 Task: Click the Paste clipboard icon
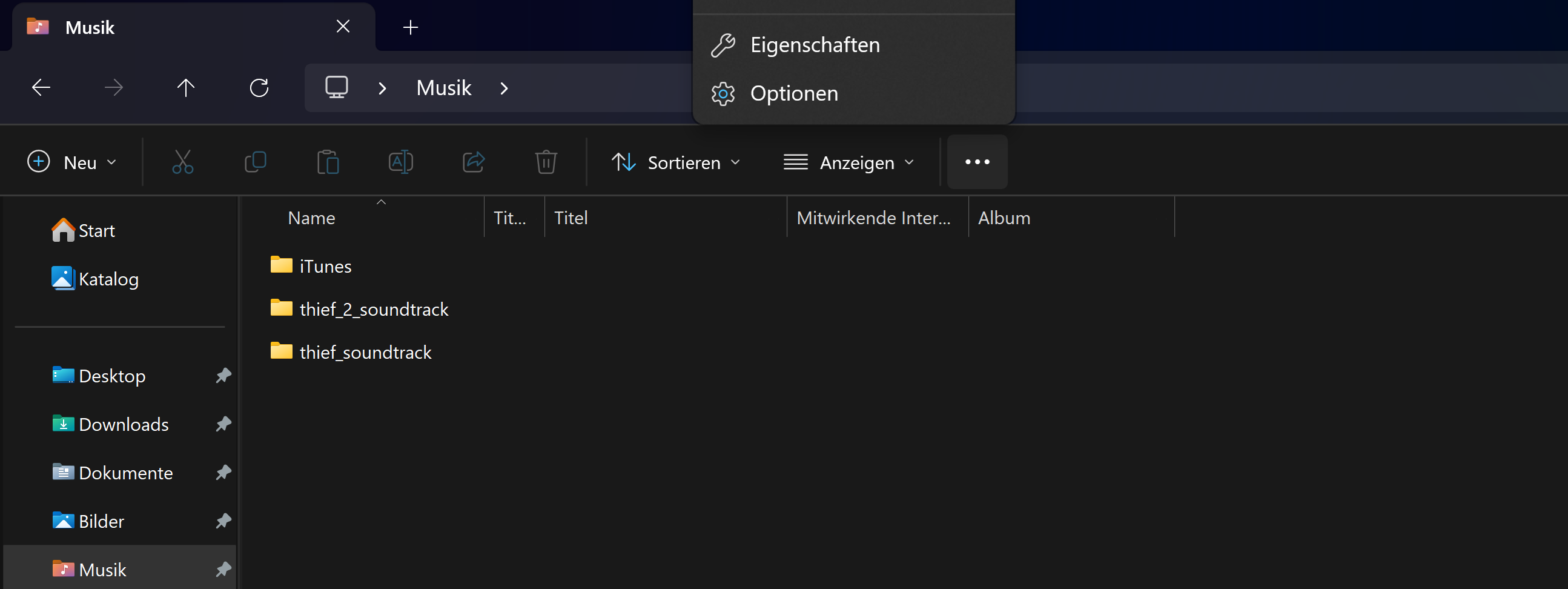tap(328, 162)
